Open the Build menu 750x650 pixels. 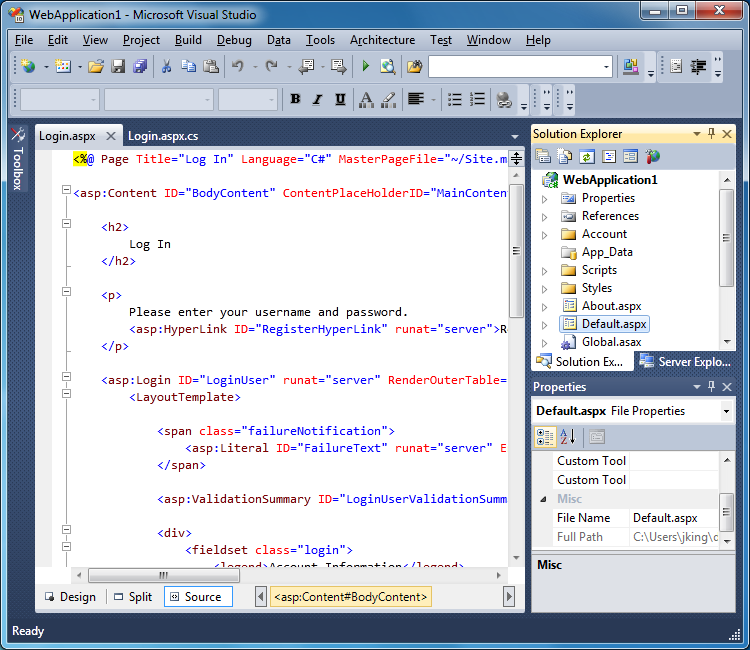click(x=188, y=40)
